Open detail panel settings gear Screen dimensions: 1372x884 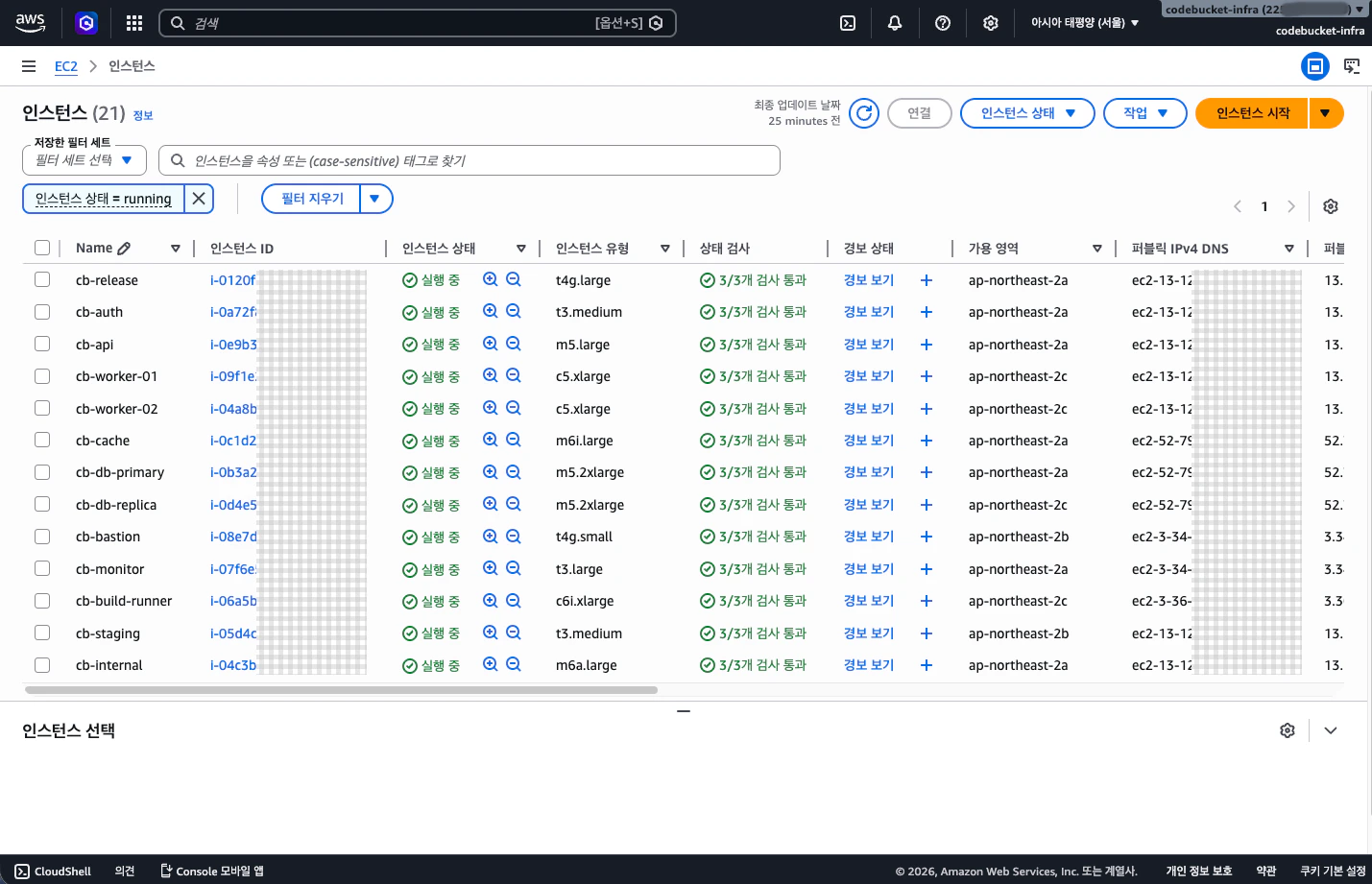coord(1288,730)
